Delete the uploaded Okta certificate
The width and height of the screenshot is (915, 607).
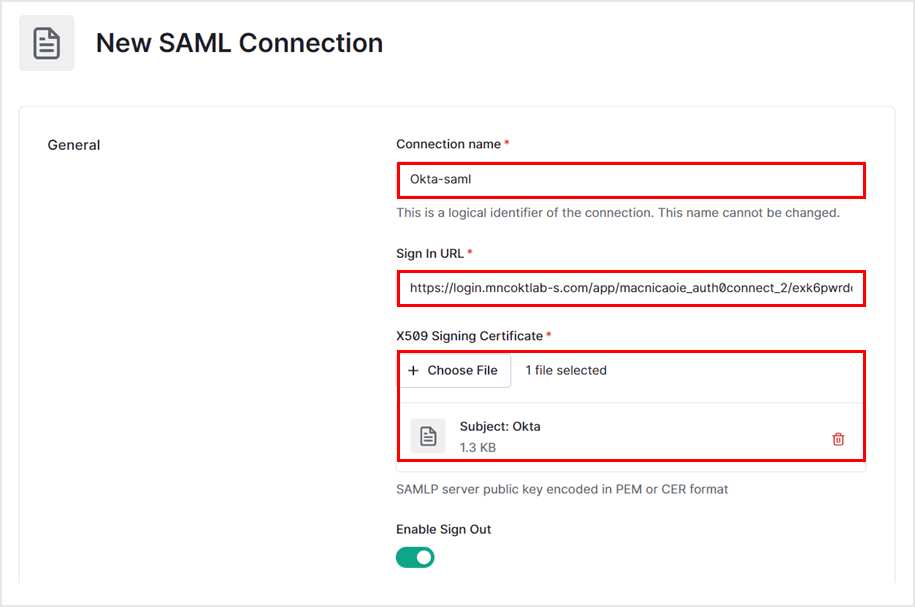[838, 439]
